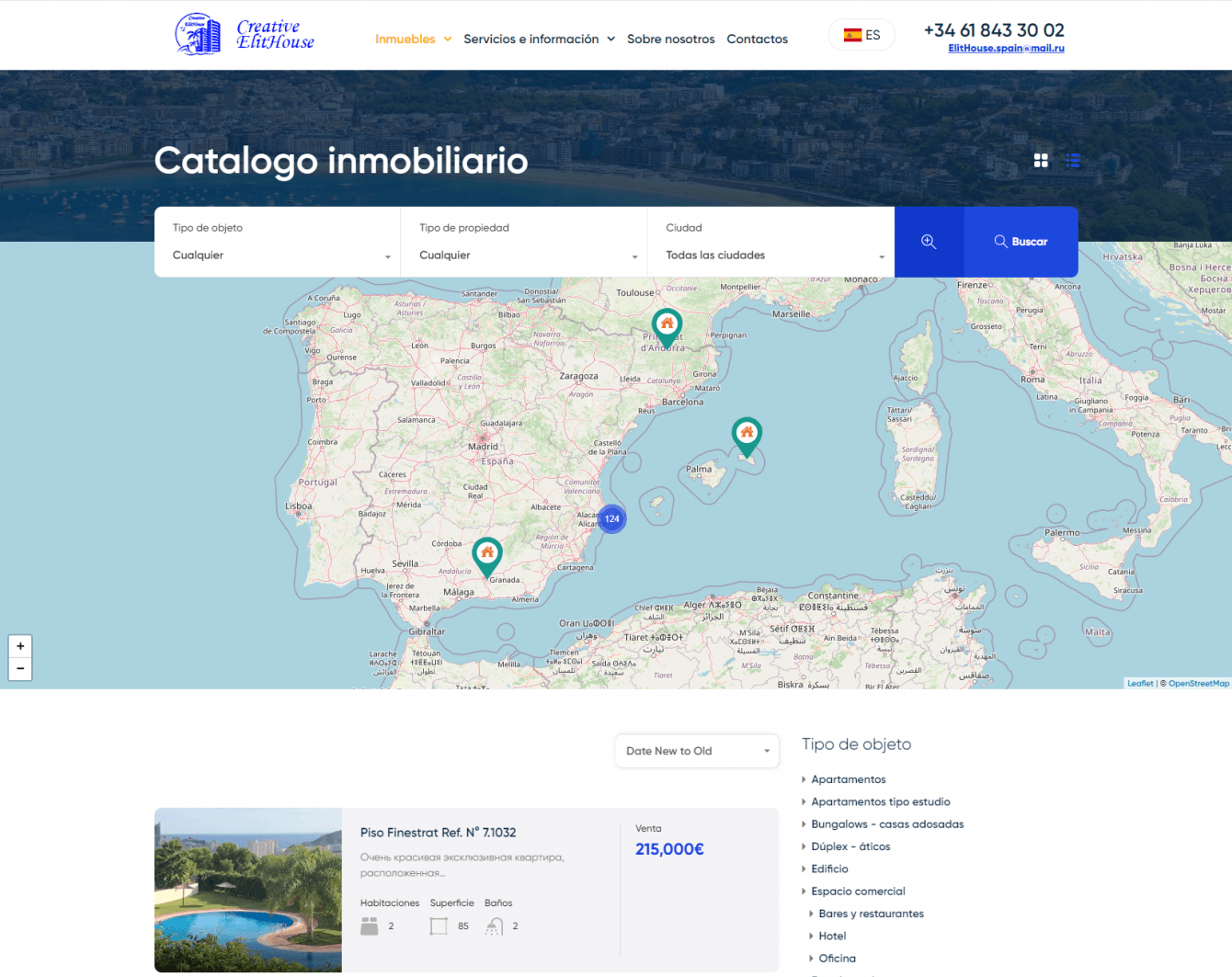Screen dimensions: 1232x977
Task: Click the Buscar search button
Action: click(1021, 242)
